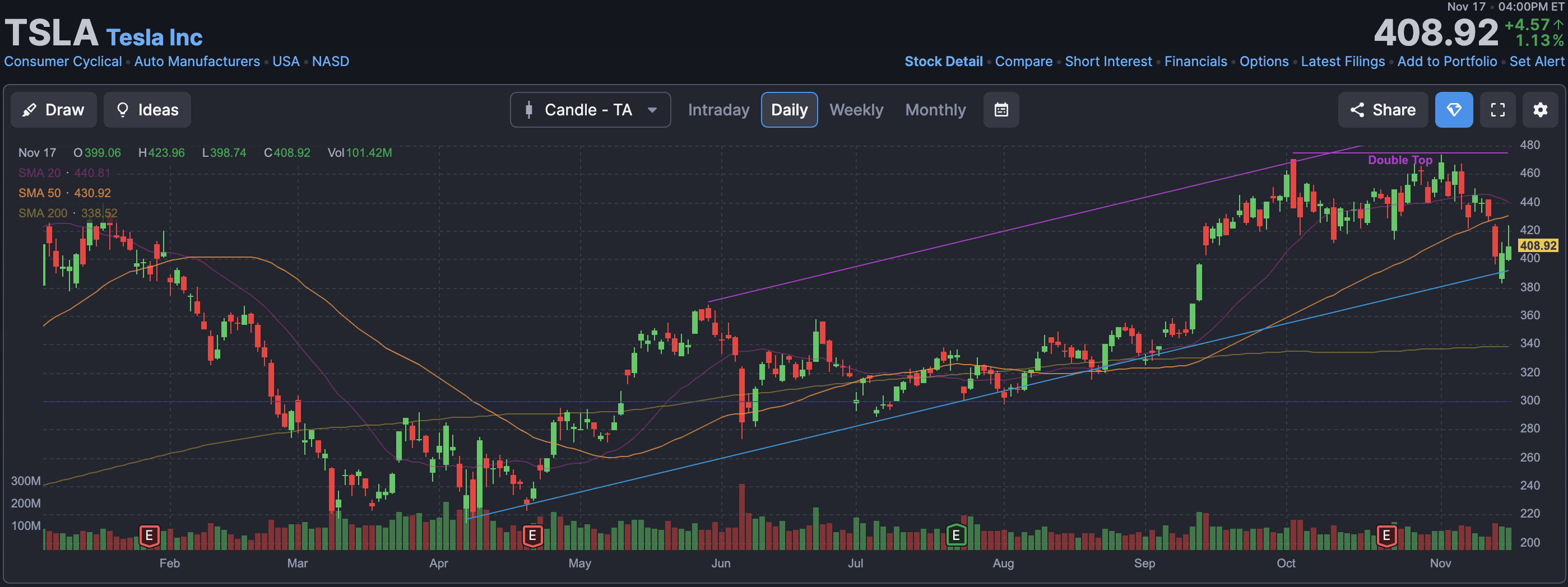Screen dimensions: 1568x587
Task: Click the 300 price level on axis
Action: click(x=1530, y=400)
